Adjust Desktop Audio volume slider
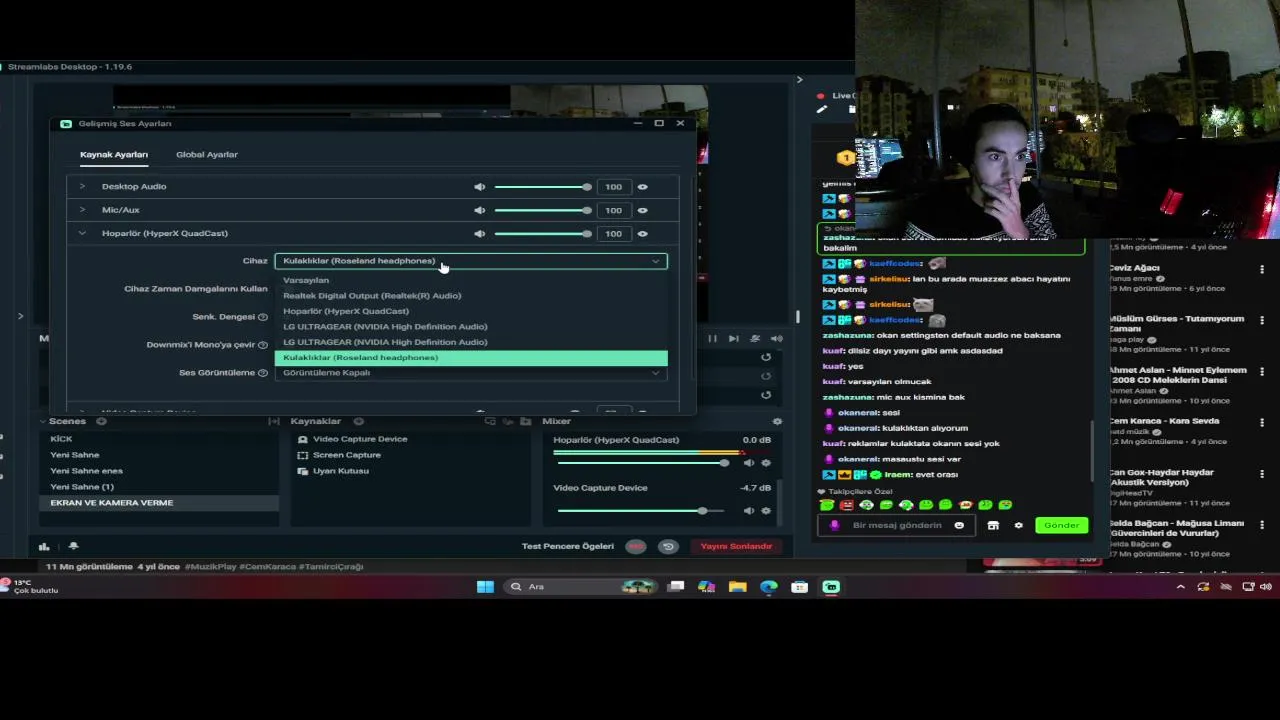Screen dimensions: 1280x720 [541, 187]
